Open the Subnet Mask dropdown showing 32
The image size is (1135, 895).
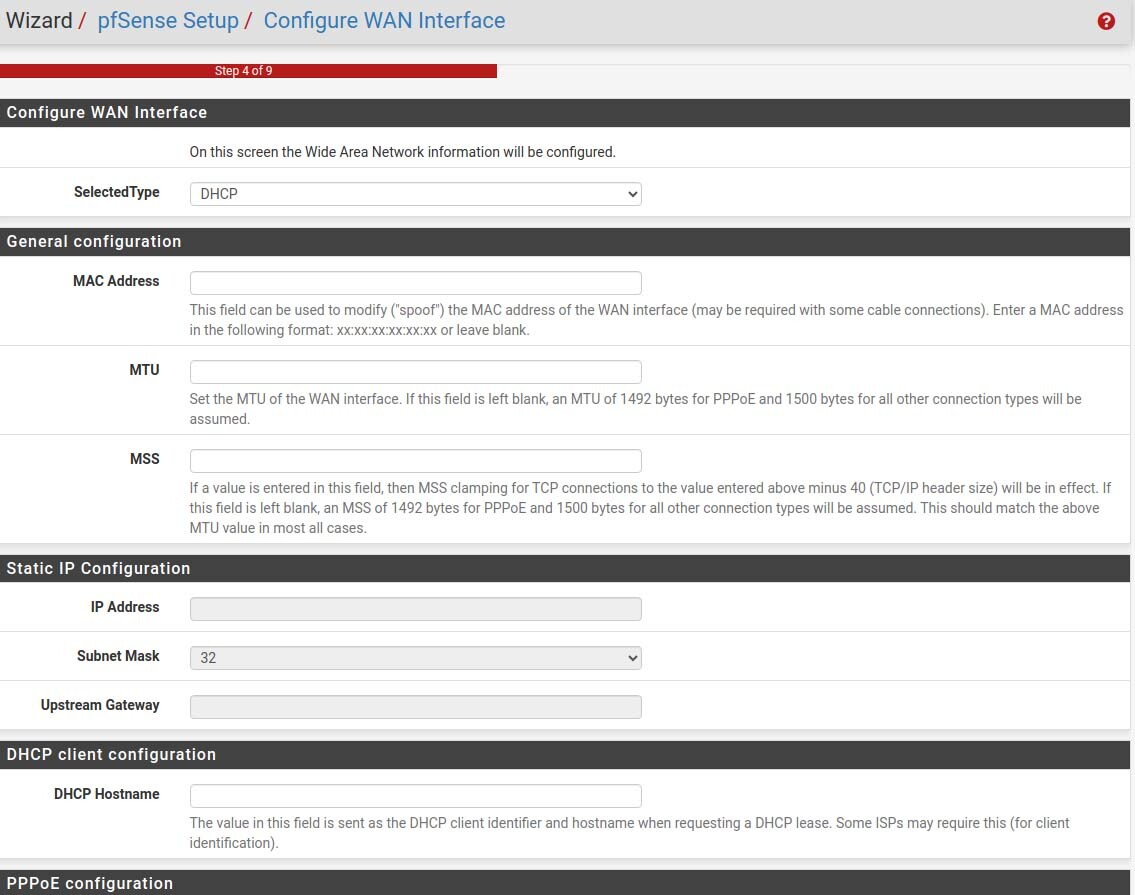tap(415, 657)
